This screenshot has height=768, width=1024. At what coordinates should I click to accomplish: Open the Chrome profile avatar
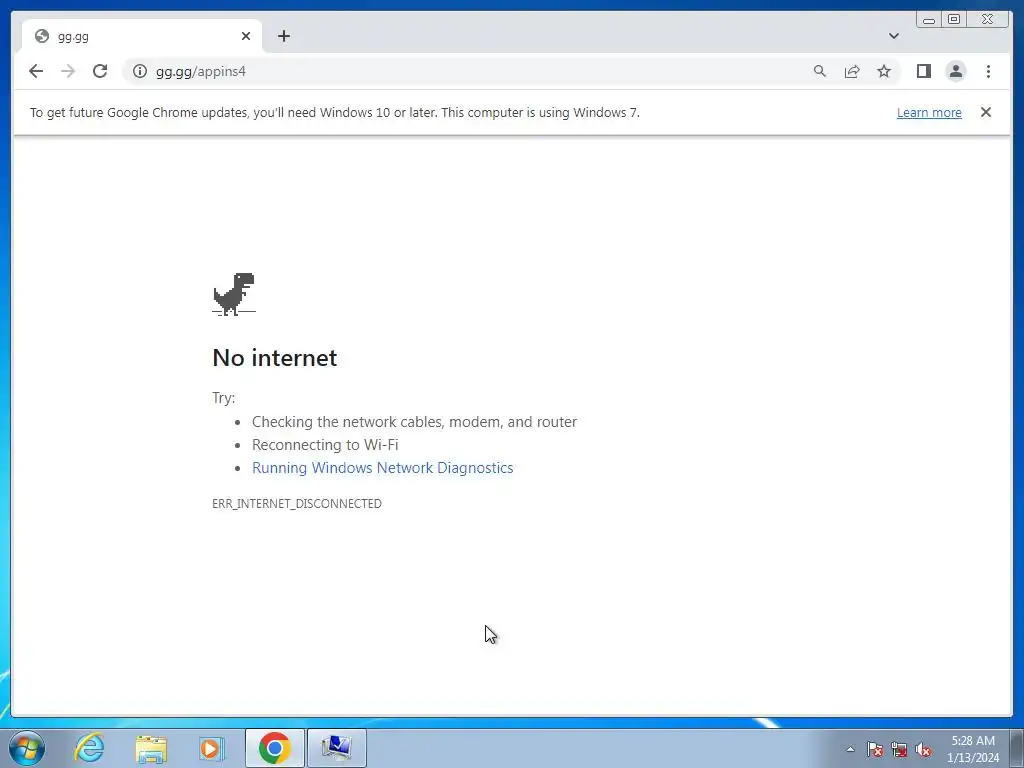[955, 71]
